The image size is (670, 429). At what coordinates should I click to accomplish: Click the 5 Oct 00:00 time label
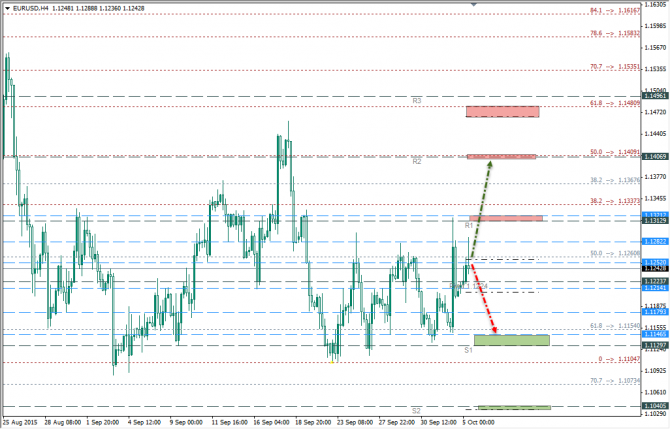(x=479, y=422)
